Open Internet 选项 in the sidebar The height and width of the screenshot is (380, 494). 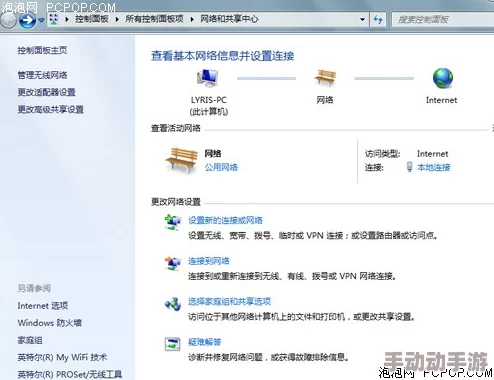click(x=43, y=306)
